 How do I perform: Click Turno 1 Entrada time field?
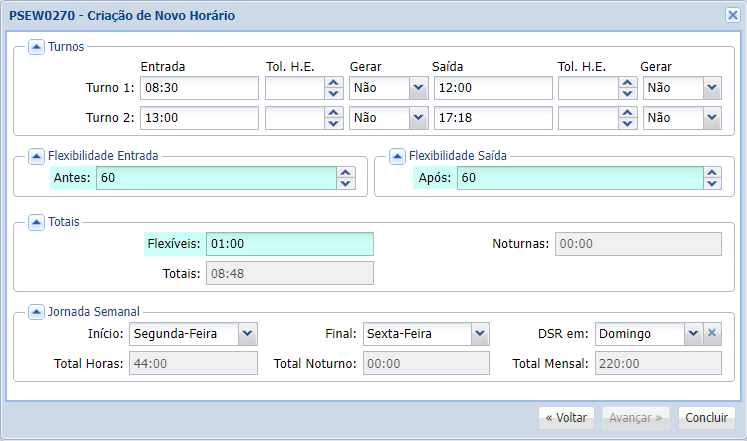click(199, 88)
